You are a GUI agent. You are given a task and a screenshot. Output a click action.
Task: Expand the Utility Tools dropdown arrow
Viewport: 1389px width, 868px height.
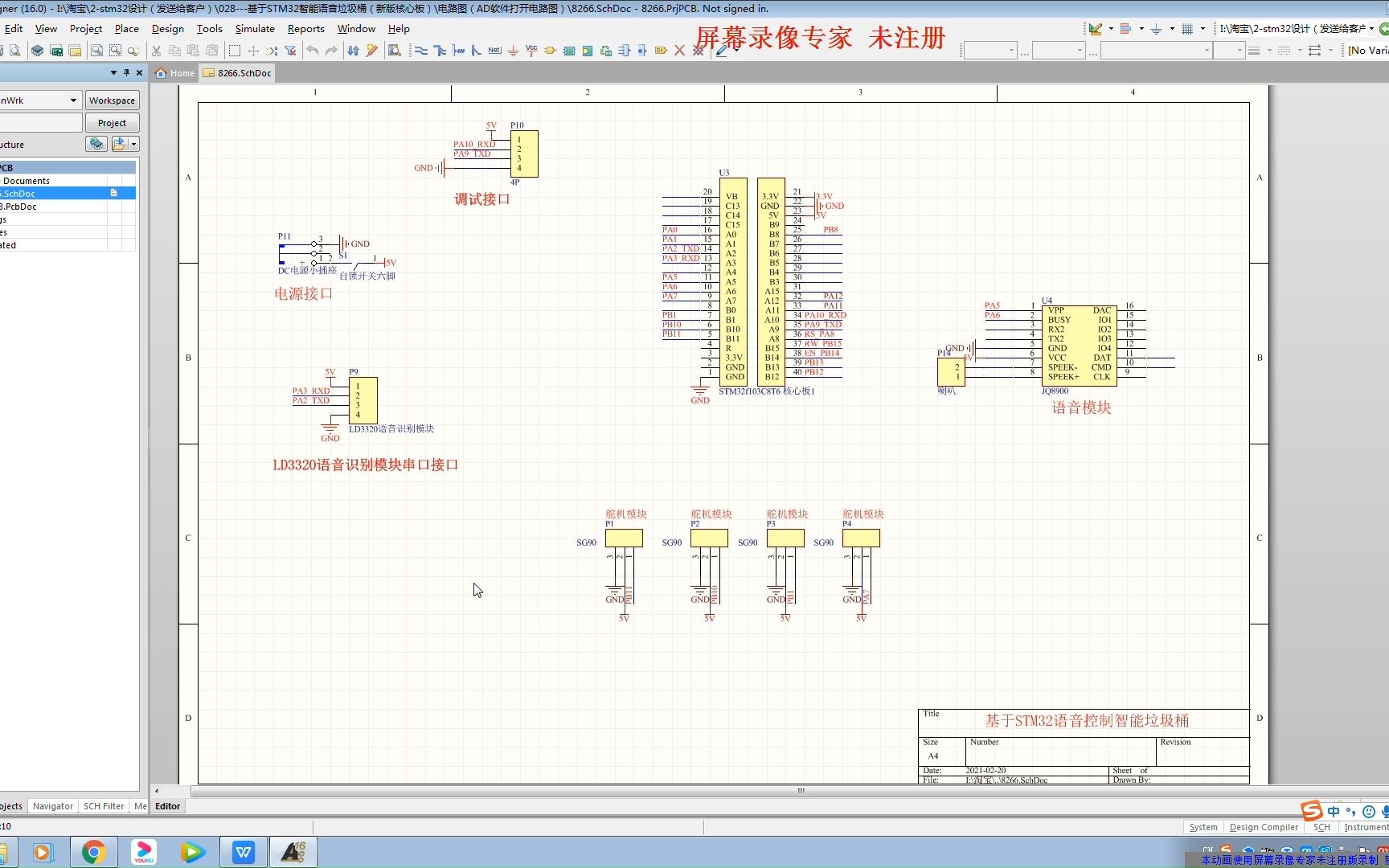coord(1111,29)
